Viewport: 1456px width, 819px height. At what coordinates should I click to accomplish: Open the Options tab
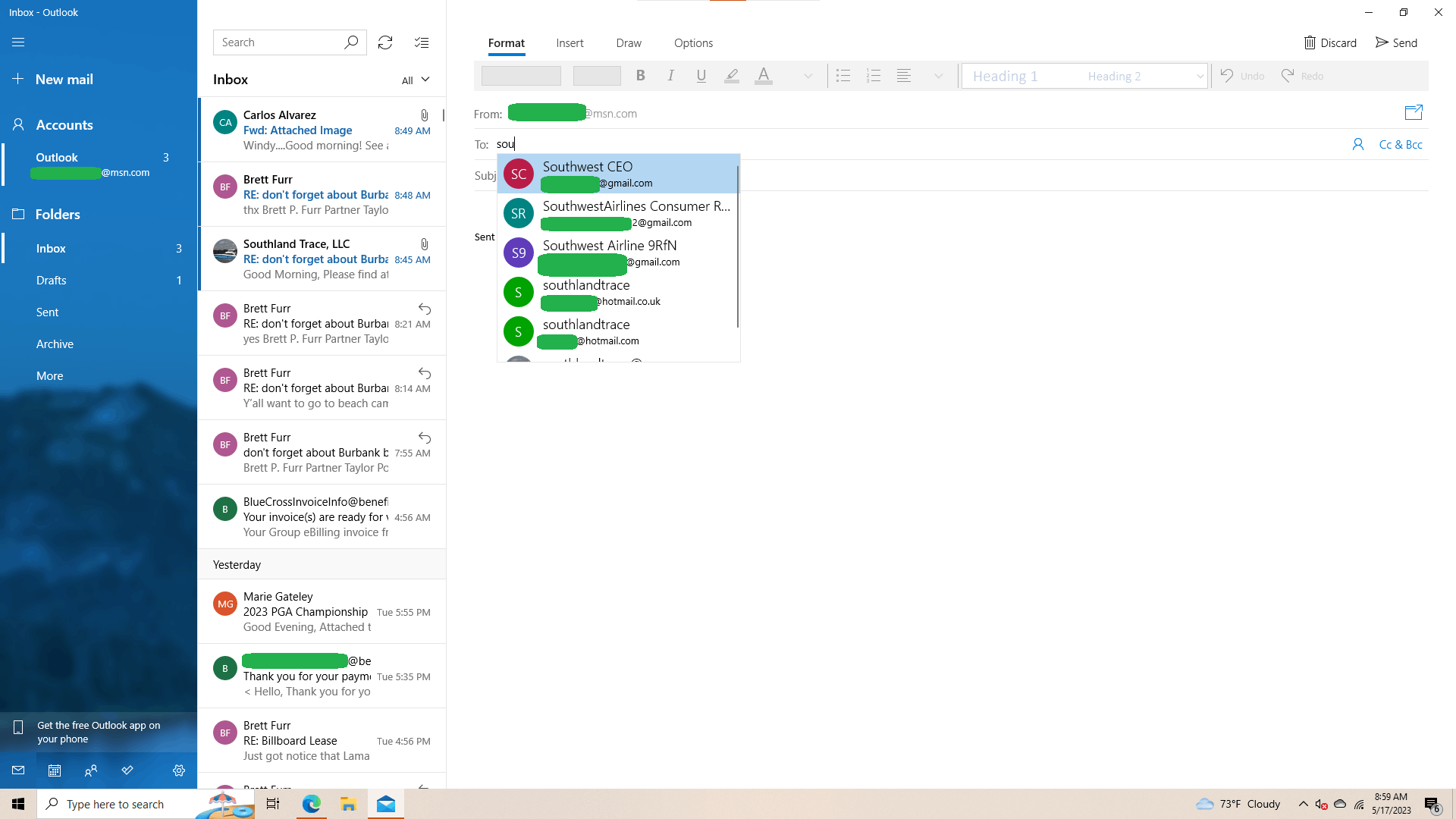point(693,43)
